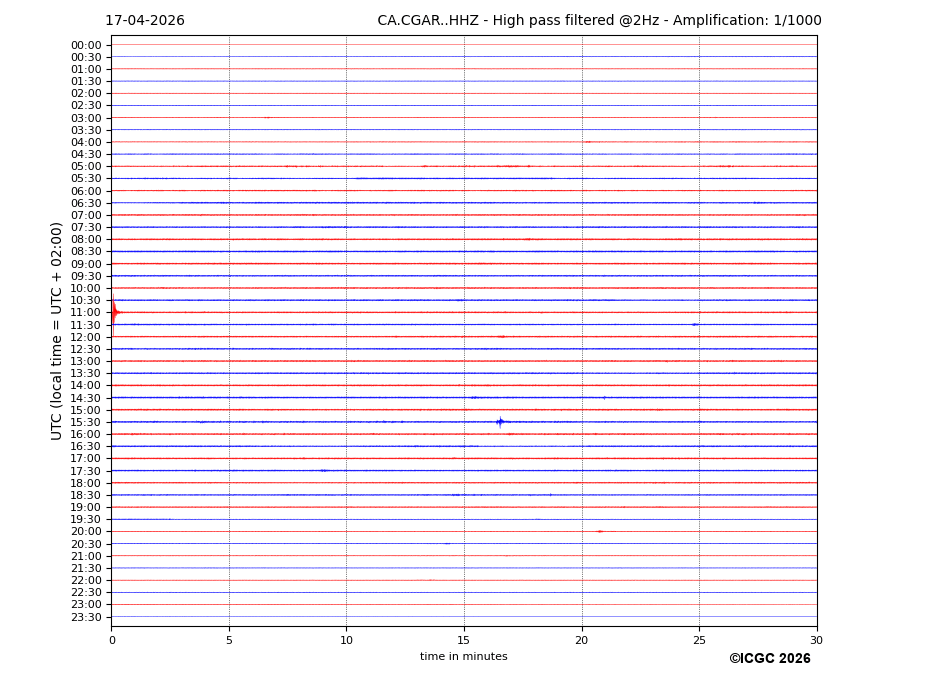Click the ©ICGC 2026 copyright text
The width and height of the screenshot is (927, 696).
tap(769, 658)
